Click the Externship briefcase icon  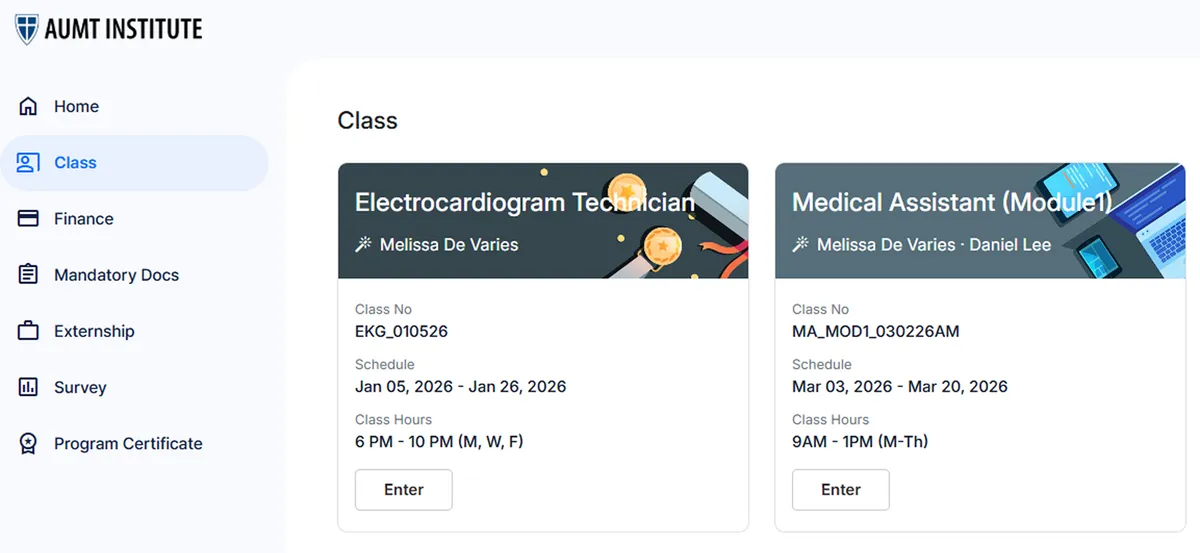tap(28, 331)
